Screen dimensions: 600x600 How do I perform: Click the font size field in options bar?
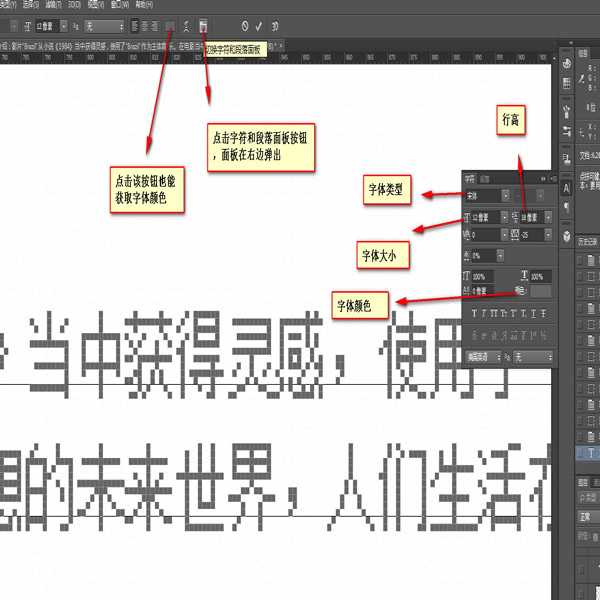[48, 26]
